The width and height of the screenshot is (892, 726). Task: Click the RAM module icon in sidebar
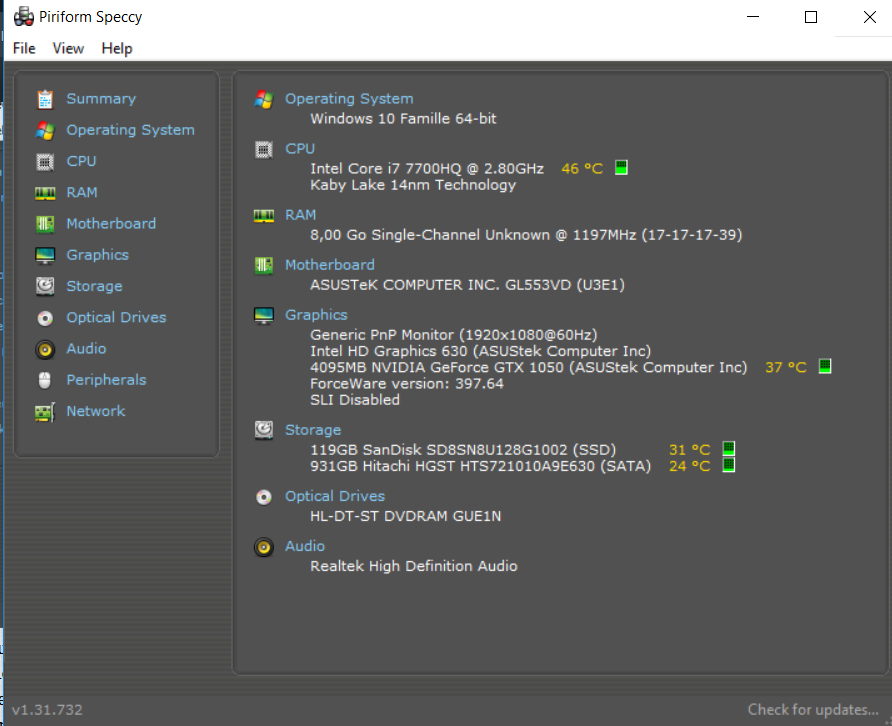45,193
